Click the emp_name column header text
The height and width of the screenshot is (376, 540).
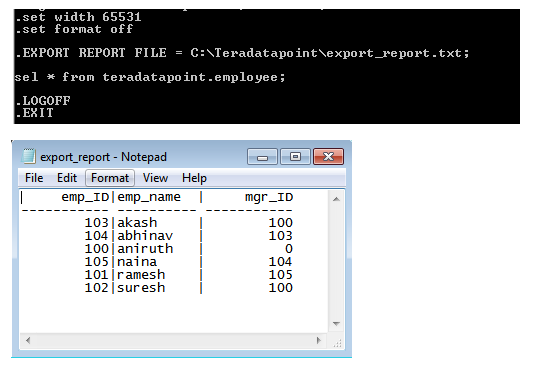(149, 197)
